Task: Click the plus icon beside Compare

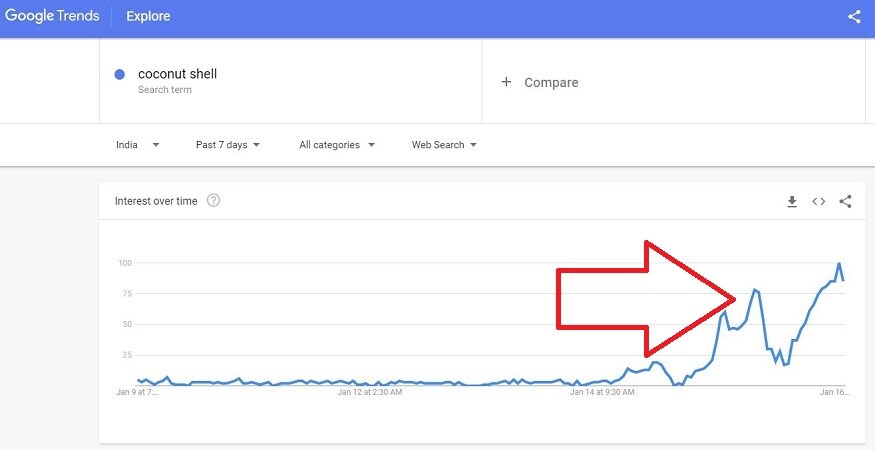Action: click(x=506, y=82)
